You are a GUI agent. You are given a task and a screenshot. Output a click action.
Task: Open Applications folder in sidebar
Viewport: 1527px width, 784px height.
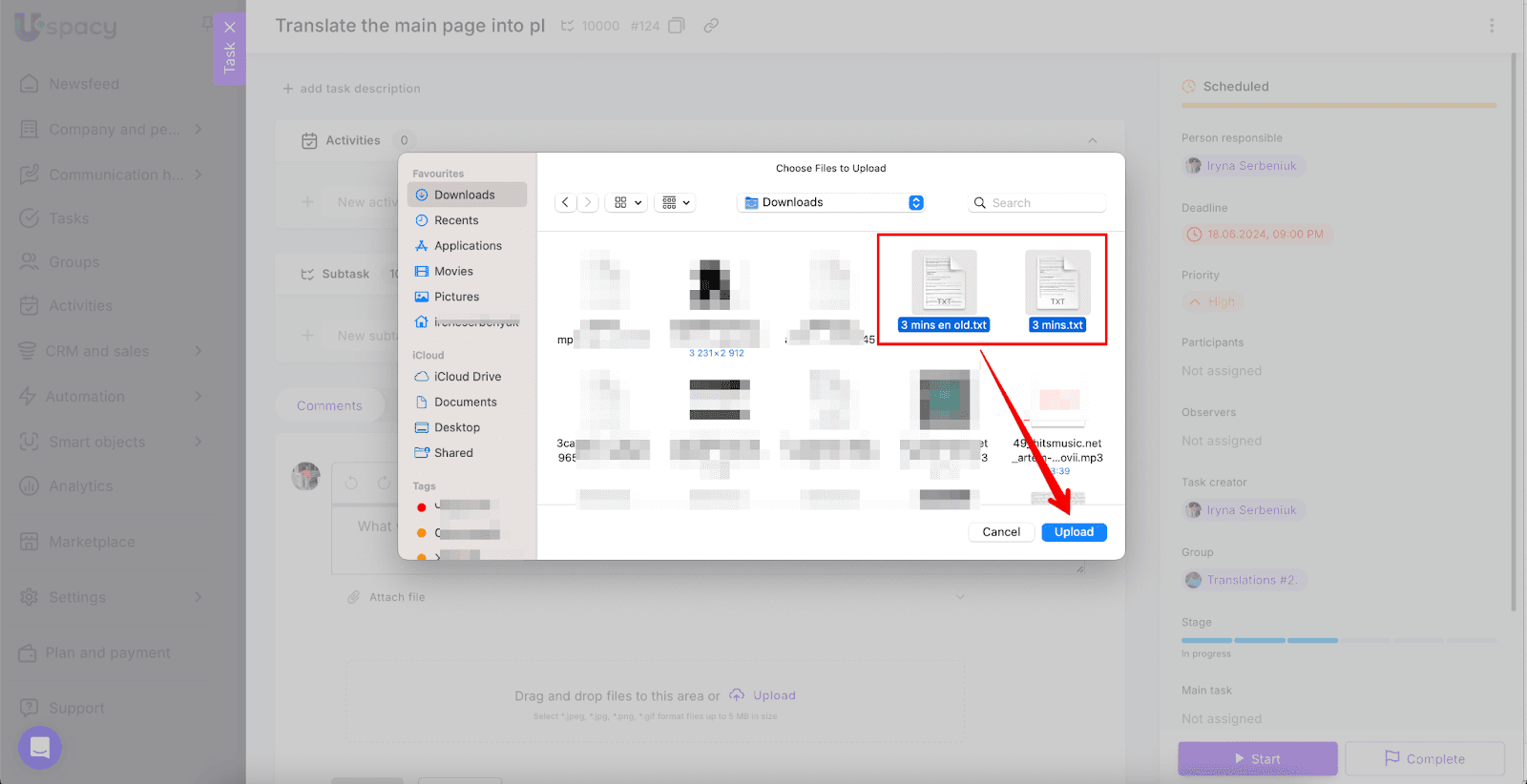coord(468,246)
